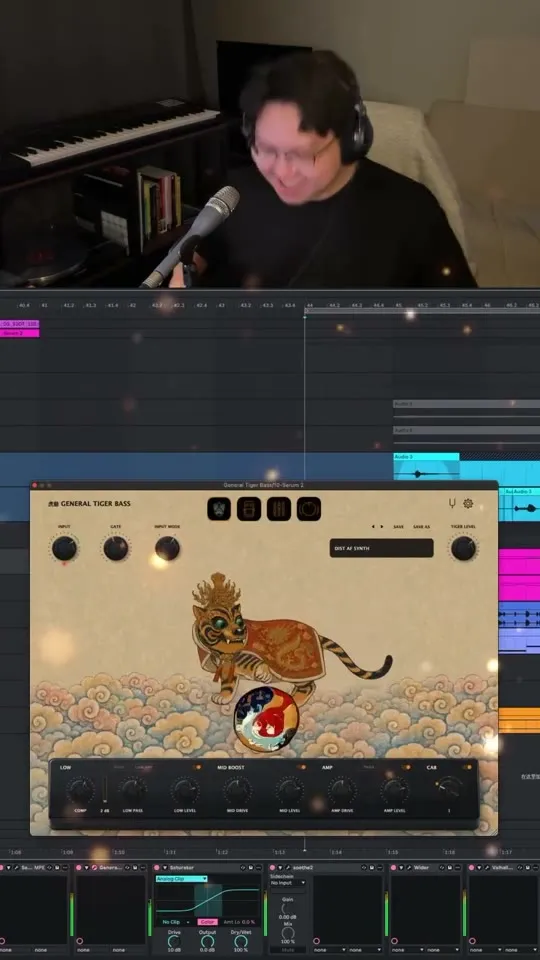Toggle the Saturator Color button
The width and height of the screenshot is (540, 960).
(208, 921)
